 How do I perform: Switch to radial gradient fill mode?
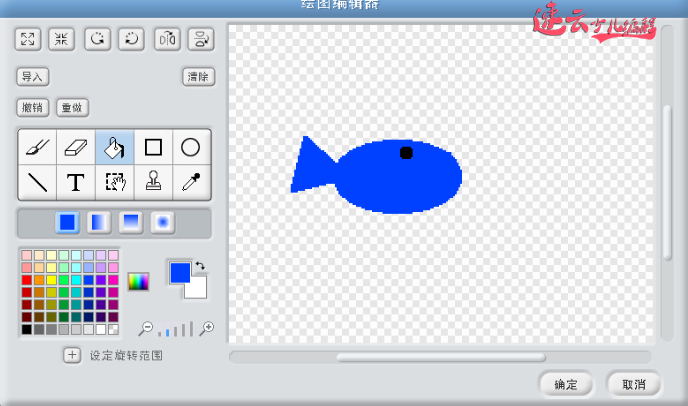(161, 222)
